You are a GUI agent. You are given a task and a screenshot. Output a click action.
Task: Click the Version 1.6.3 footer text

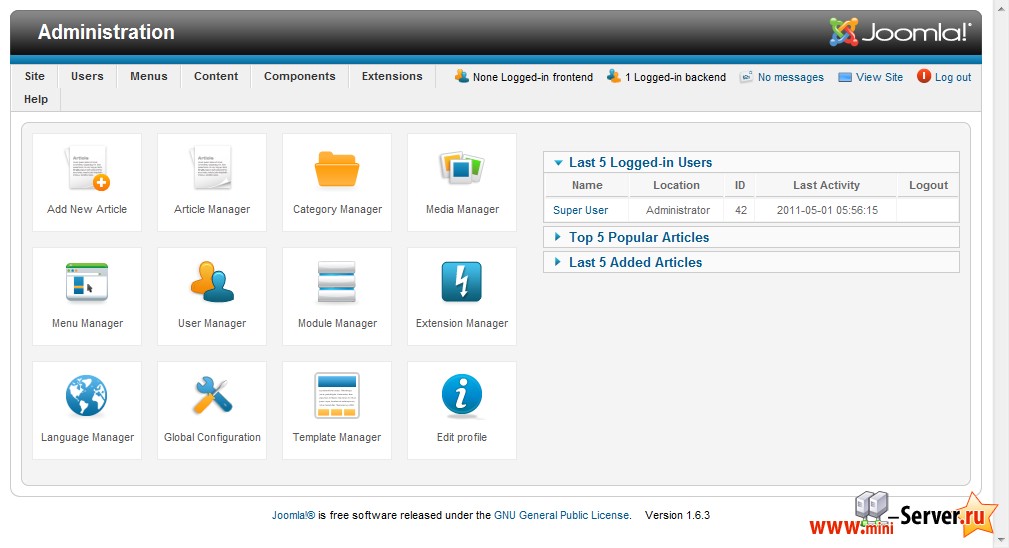tap(678, 515)
